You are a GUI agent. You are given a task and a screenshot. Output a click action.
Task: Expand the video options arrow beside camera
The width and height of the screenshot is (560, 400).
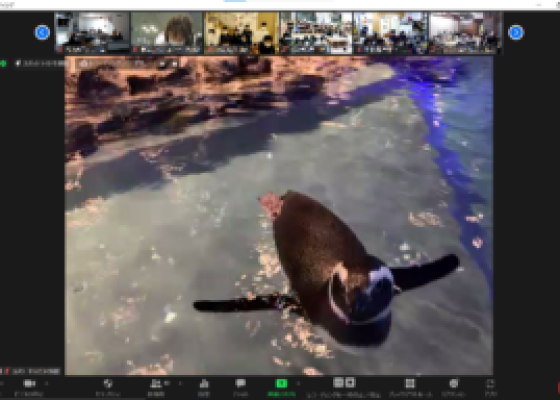46,384
